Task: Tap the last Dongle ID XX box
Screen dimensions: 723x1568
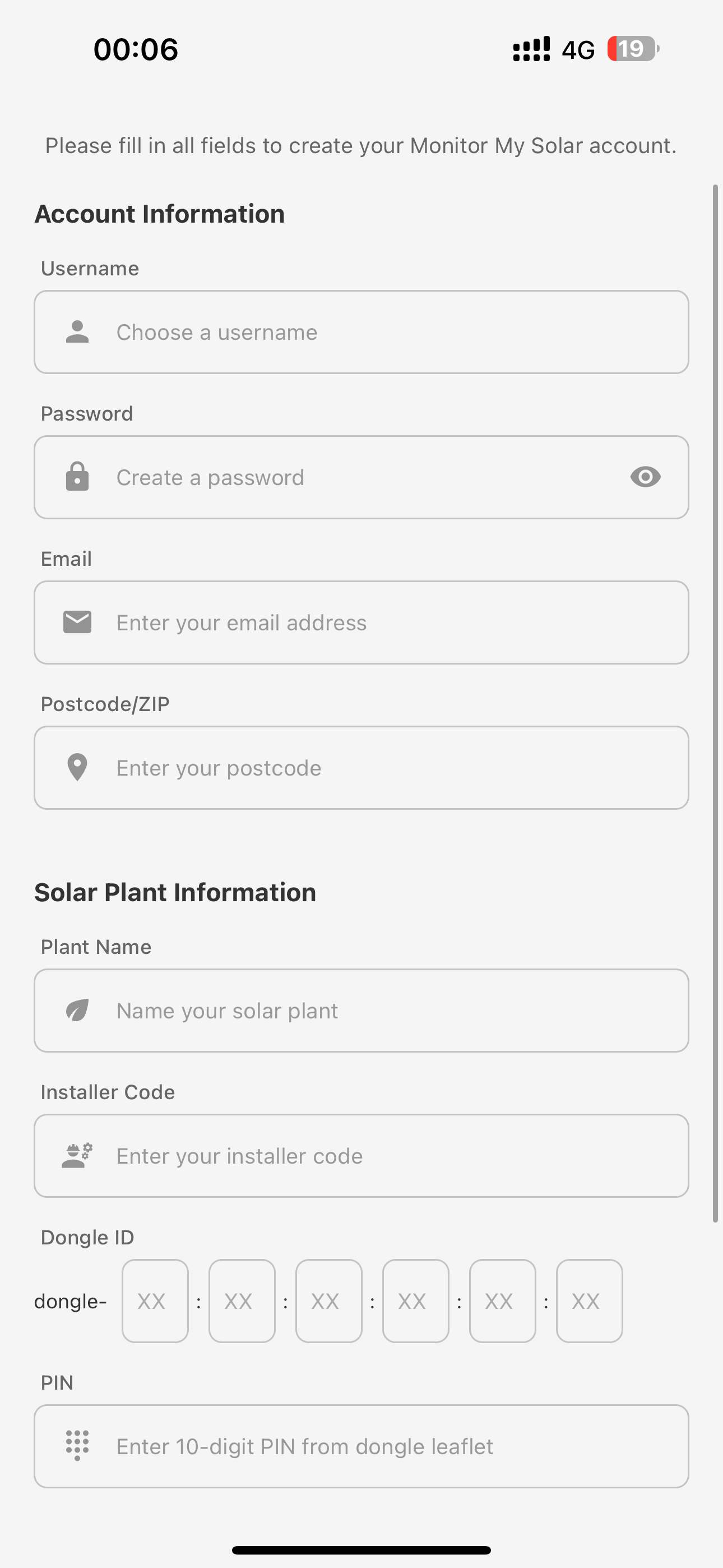Action: pos(589,1301)
